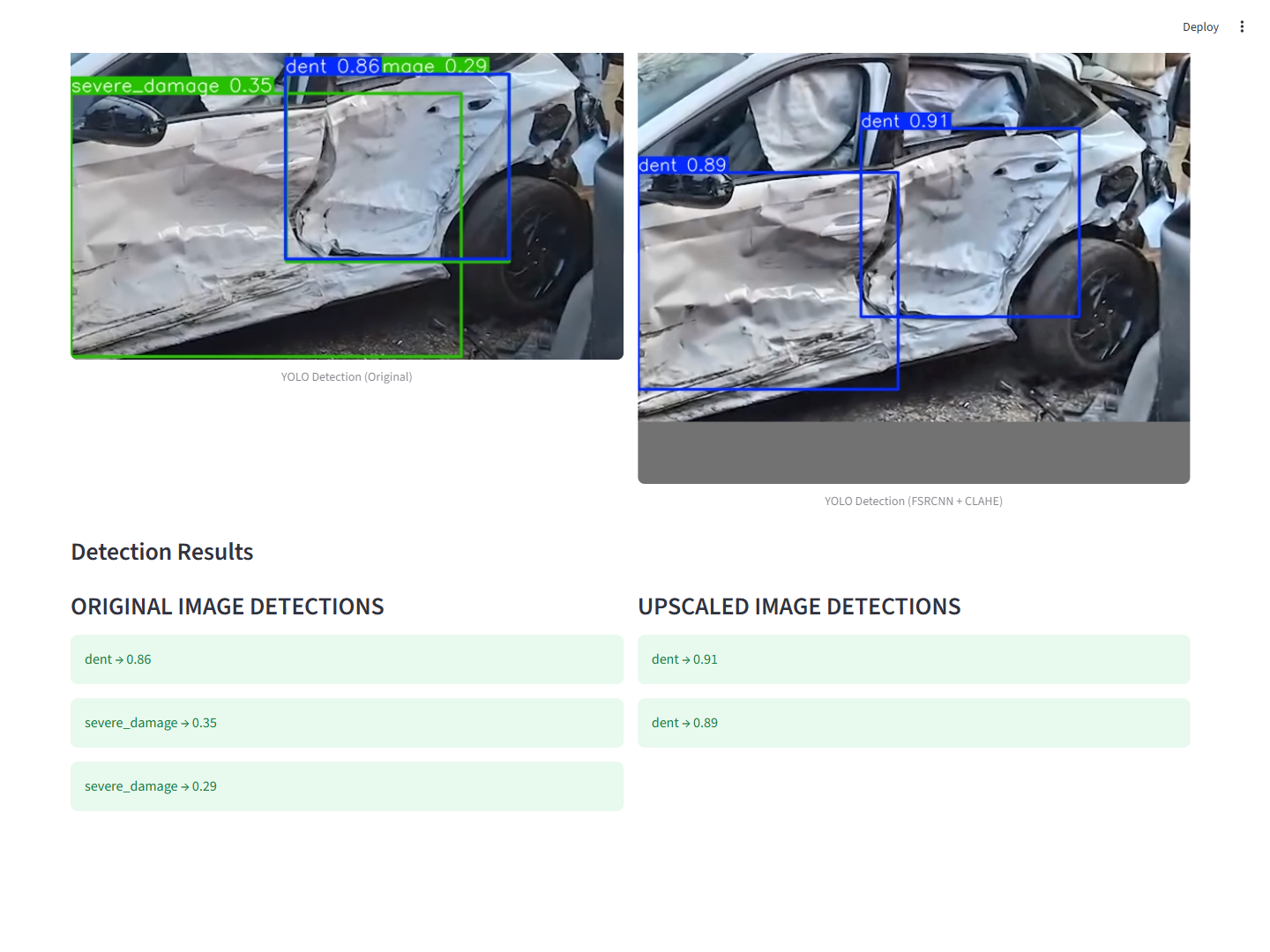Click the FSRCNN + CLAHE detection image
Image resolution: width=1270 pixels, height=952 pixels.
point(914,268)
